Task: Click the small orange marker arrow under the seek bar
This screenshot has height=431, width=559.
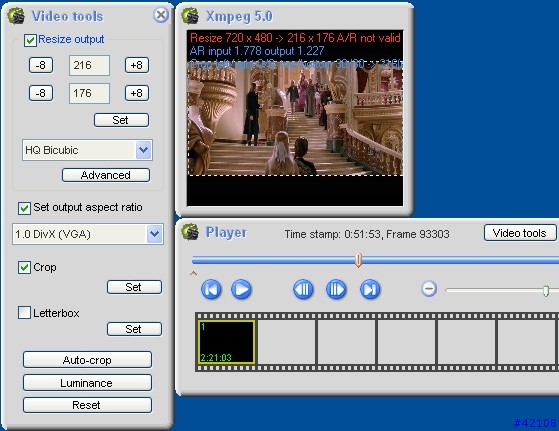Action: (194, 273)
